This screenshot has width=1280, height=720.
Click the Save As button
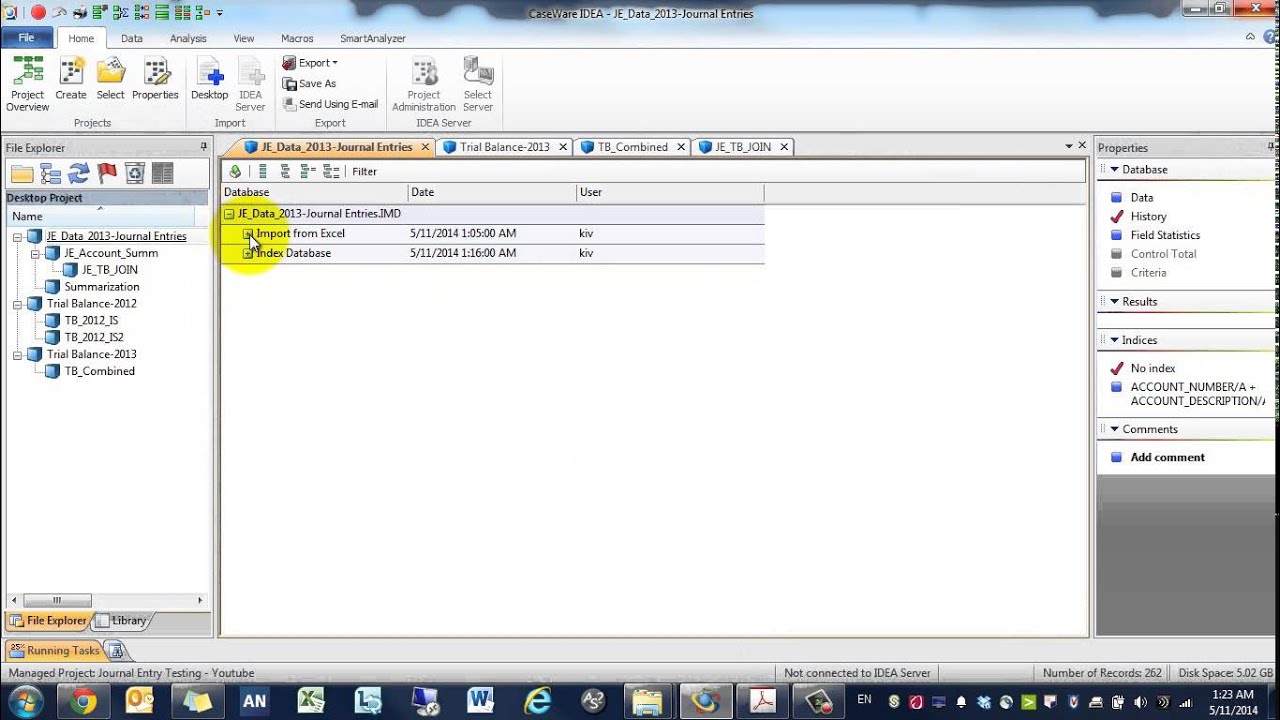[x=309, y=84]
